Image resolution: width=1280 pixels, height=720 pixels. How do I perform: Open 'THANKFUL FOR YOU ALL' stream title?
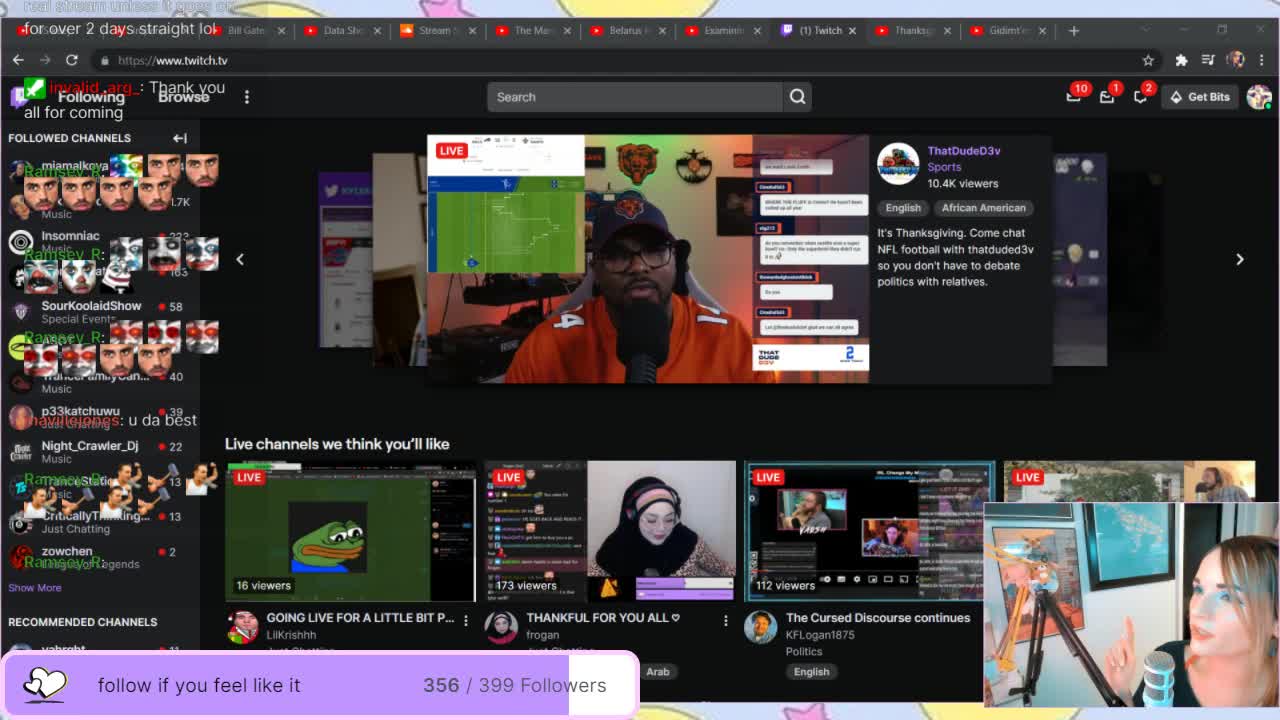click(603, 618)
